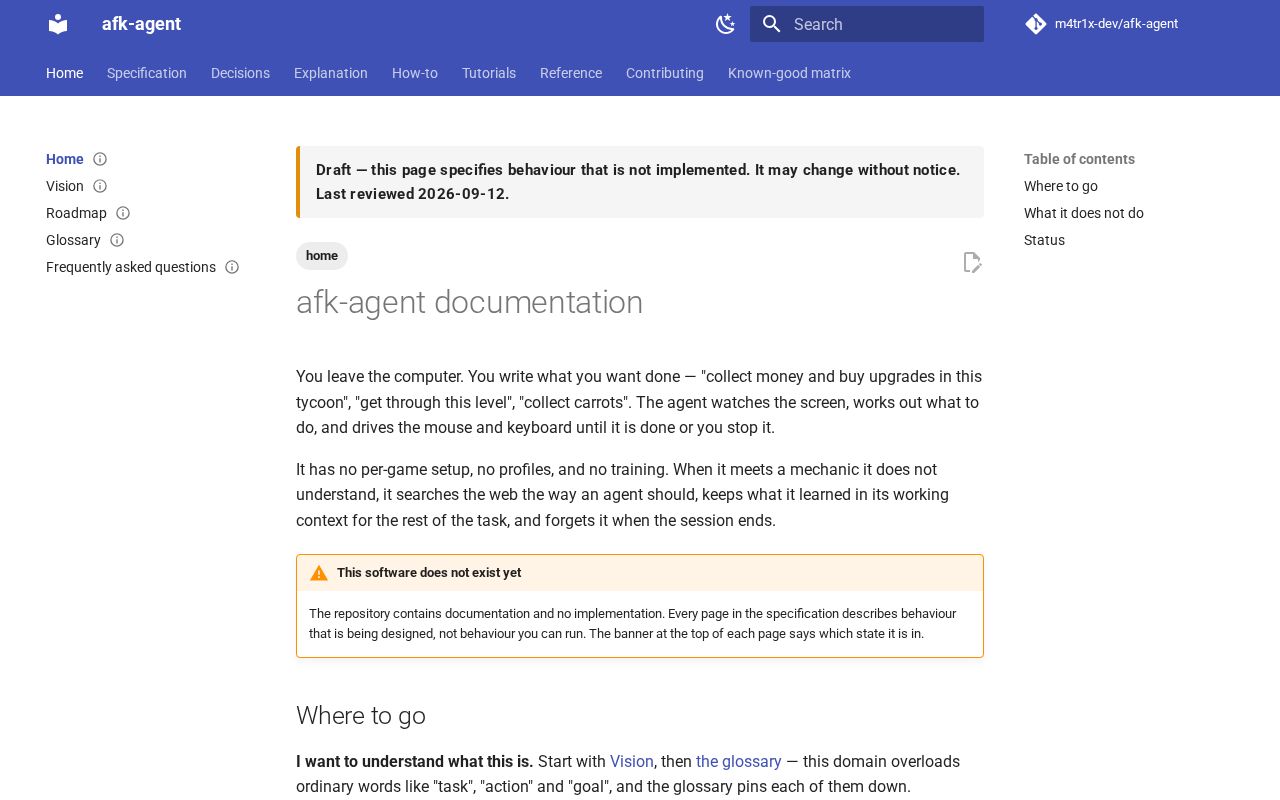Go to the Tutorials tab

pyautogui.click(x=489, y=73)
